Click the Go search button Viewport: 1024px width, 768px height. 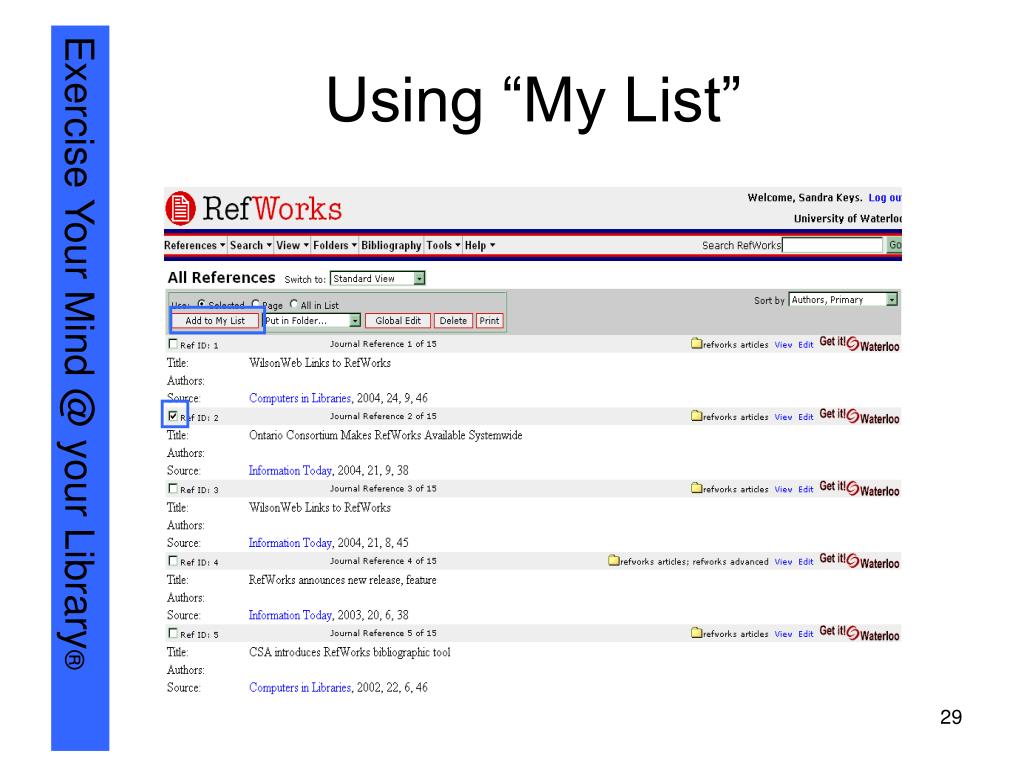click(x=894, y=245)
